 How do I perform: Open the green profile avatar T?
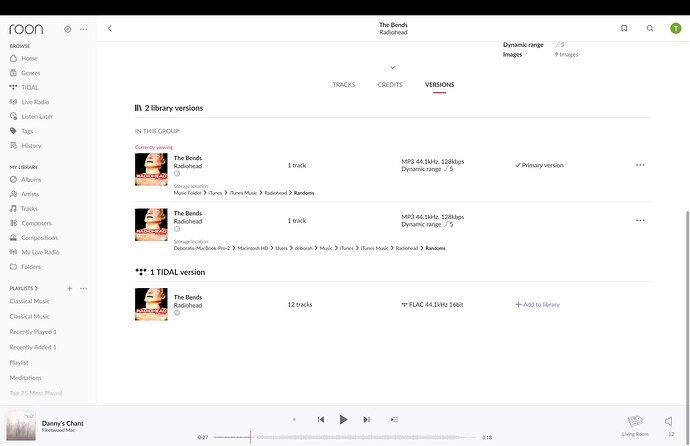click(x=675, y=29)
